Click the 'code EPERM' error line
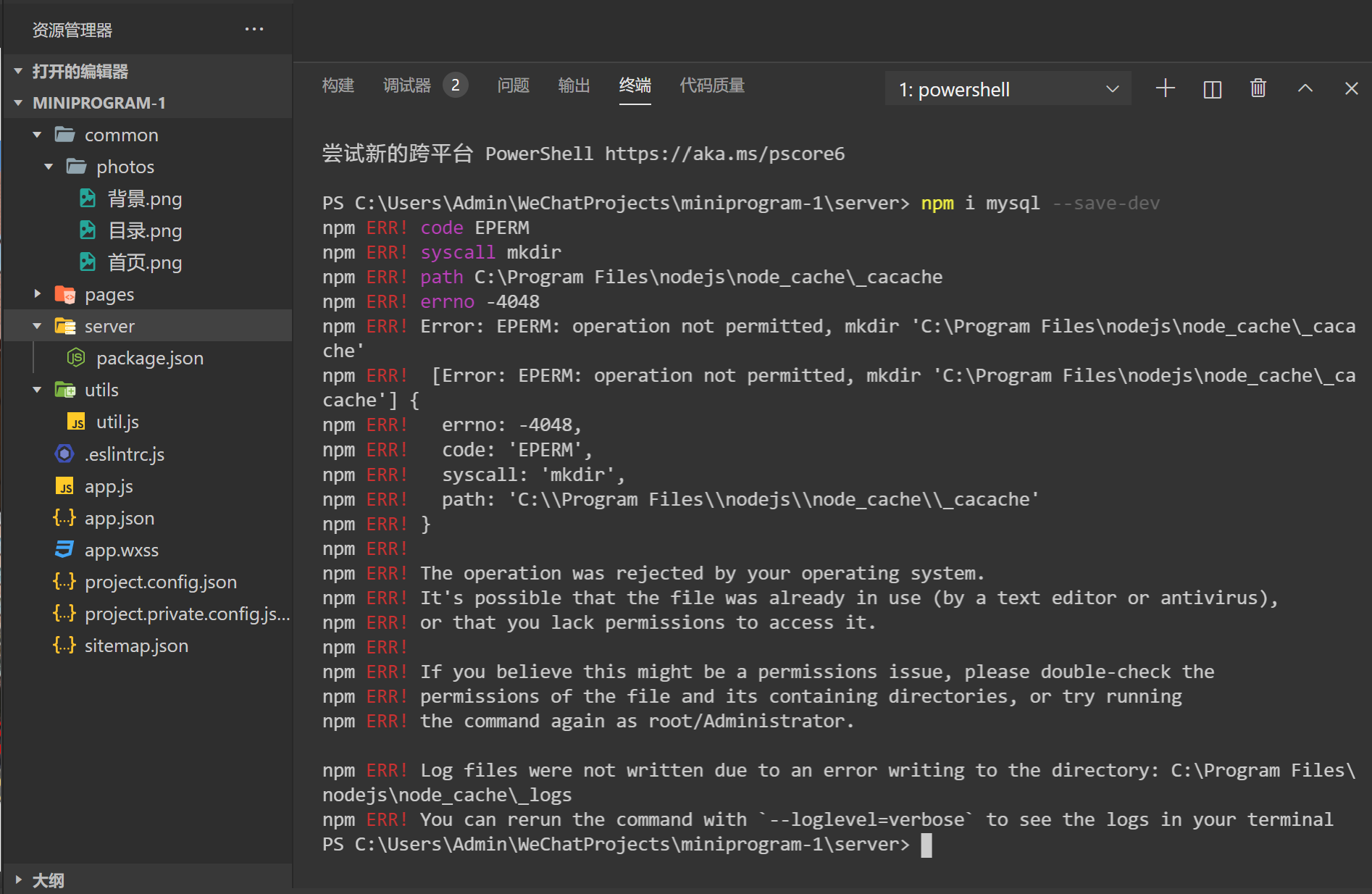The width and height of the screenshot is (1372, 894). [x=426, y=227]
